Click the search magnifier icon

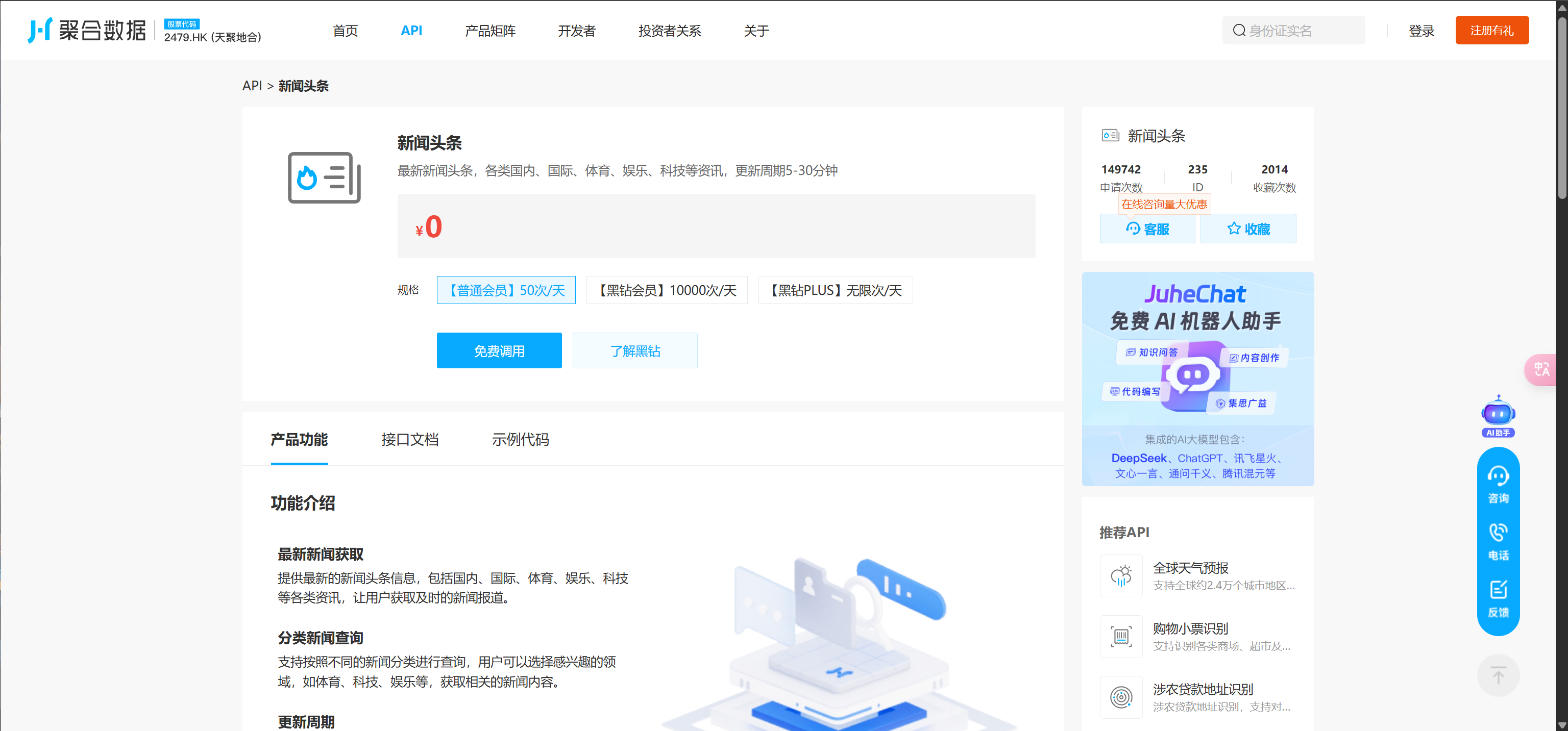[x=1239, y=31]
